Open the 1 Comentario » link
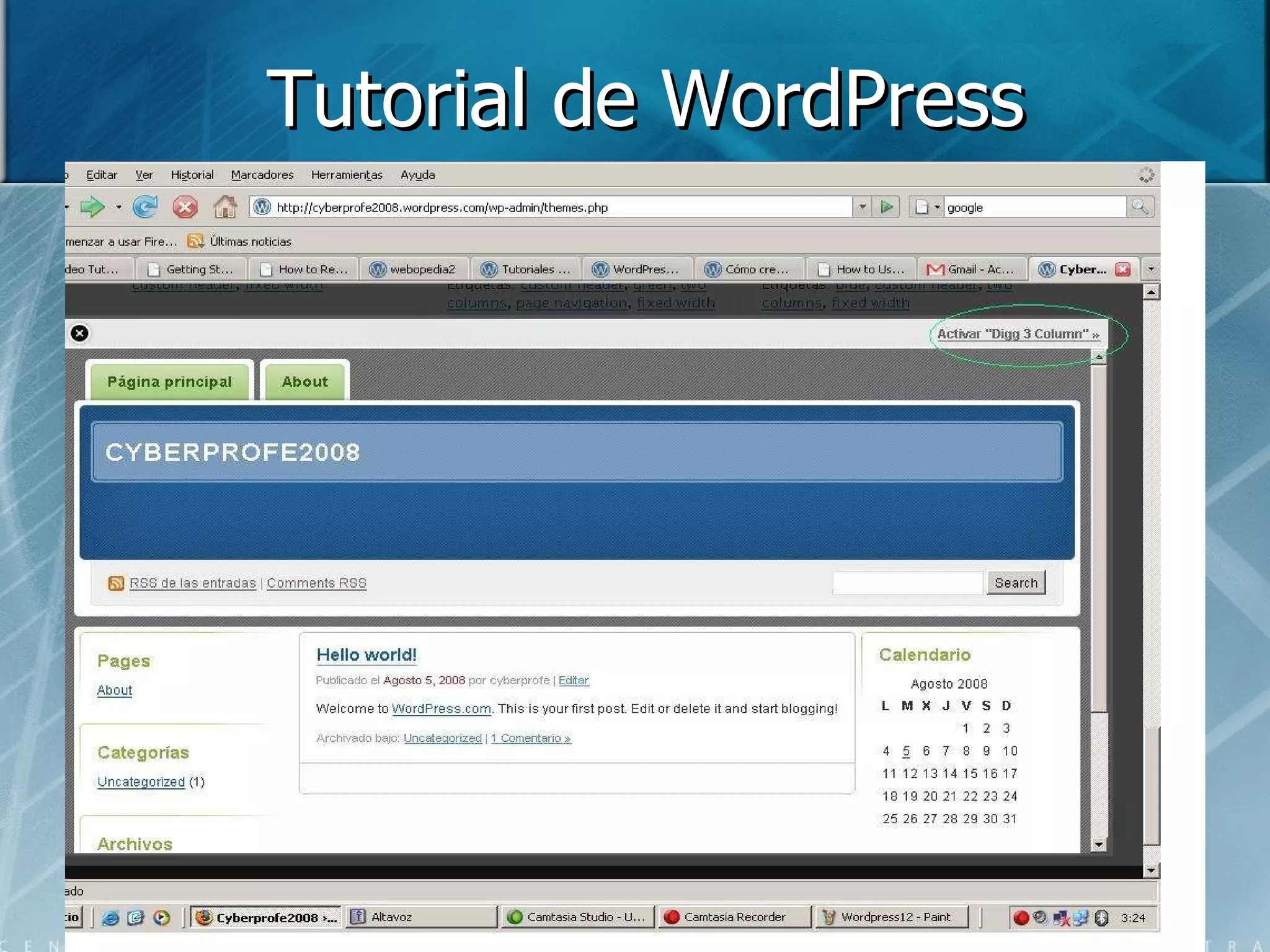The height and width of the screenshot is (952, 1270). (x=531, y=738)
